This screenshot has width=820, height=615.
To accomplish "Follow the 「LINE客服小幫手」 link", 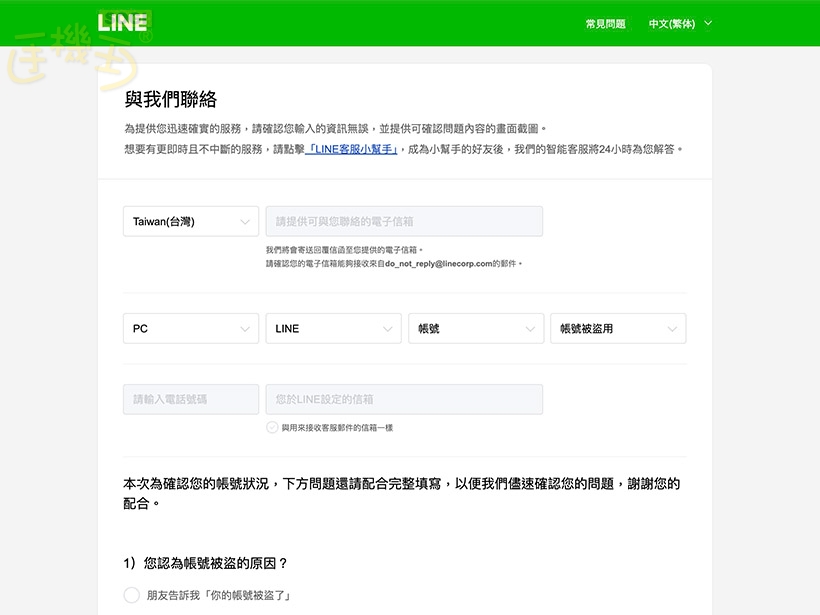I will click(x=353, y=149).
